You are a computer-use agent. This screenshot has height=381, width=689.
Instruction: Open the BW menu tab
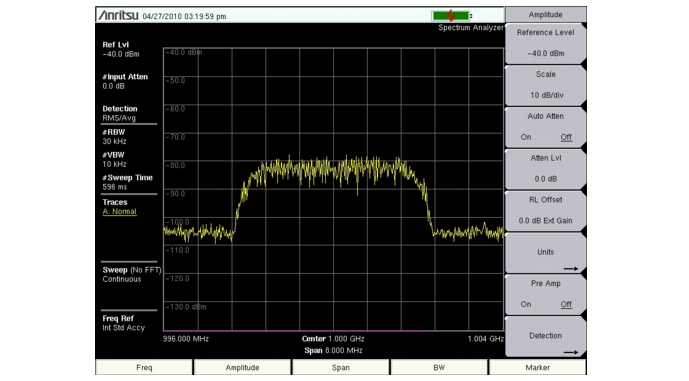point(439,367)
